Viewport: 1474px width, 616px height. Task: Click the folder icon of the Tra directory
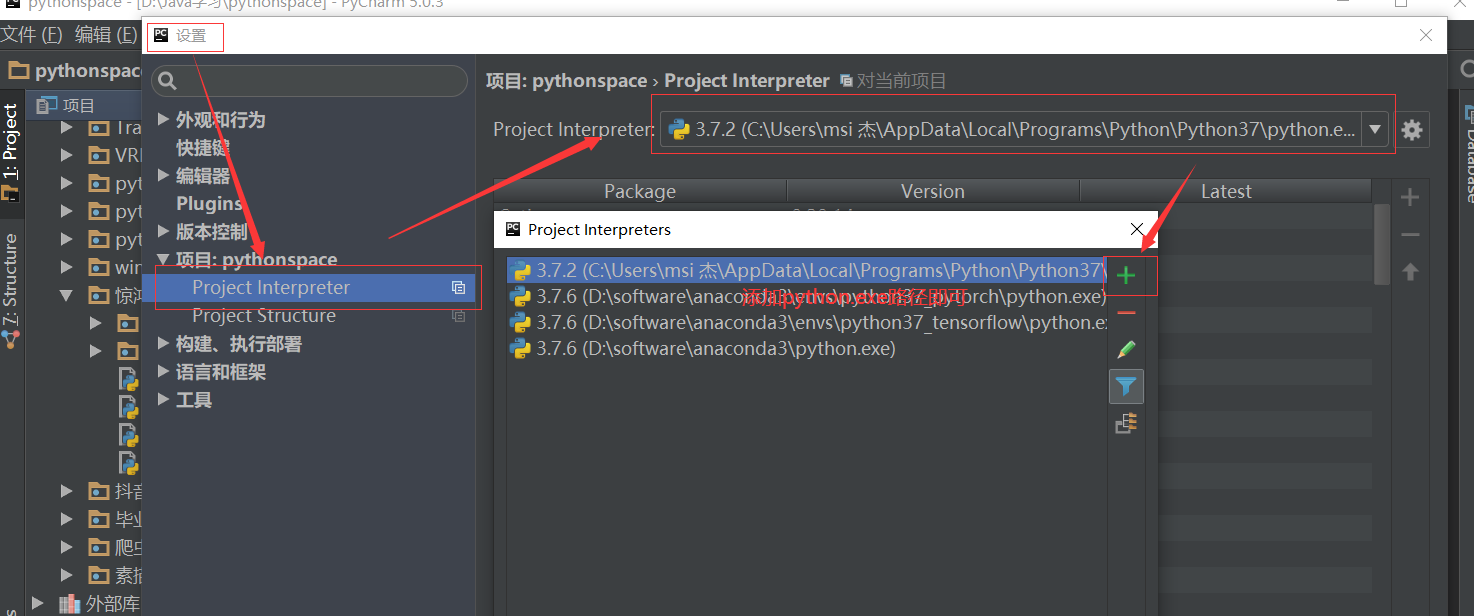coord(99,128)
